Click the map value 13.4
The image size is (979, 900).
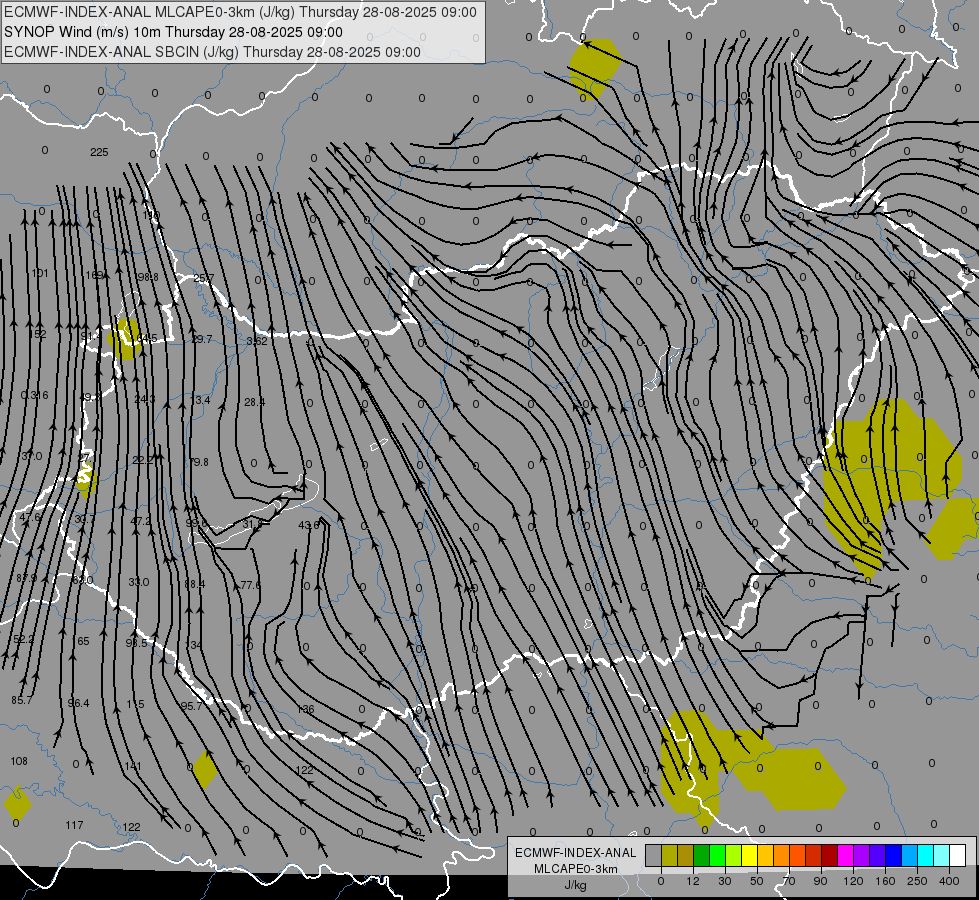point(200,400)
